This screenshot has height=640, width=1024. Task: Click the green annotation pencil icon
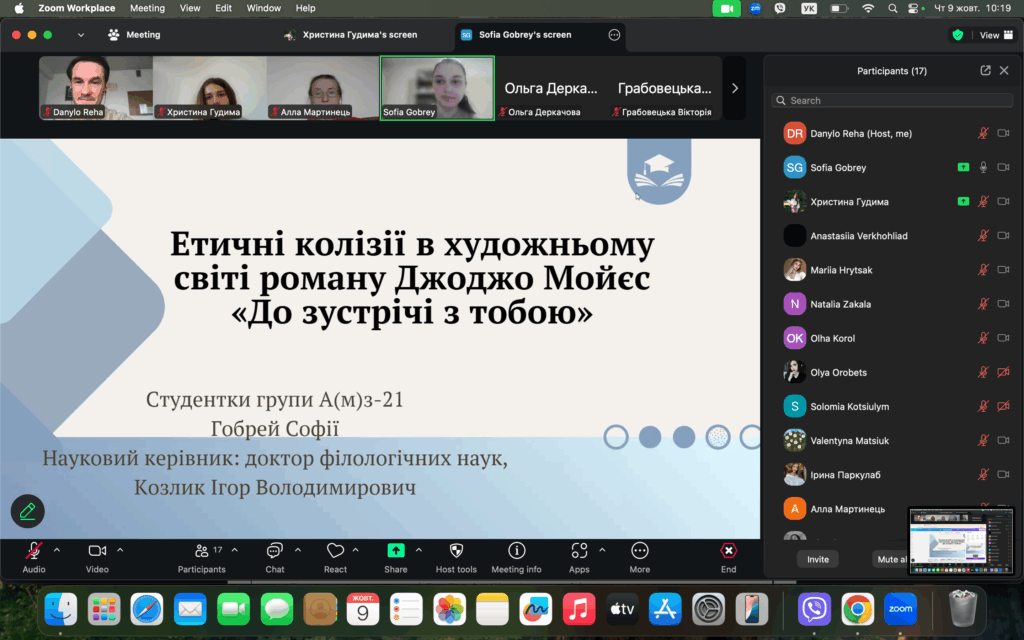point(28,511)
